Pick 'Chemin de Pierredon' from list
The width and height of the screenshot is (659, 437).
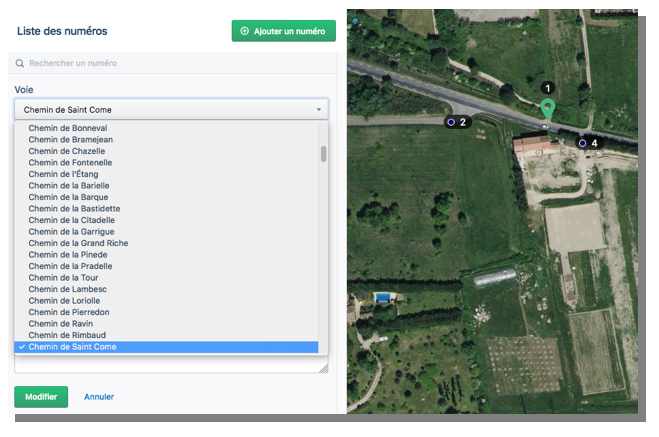point(70,312)
